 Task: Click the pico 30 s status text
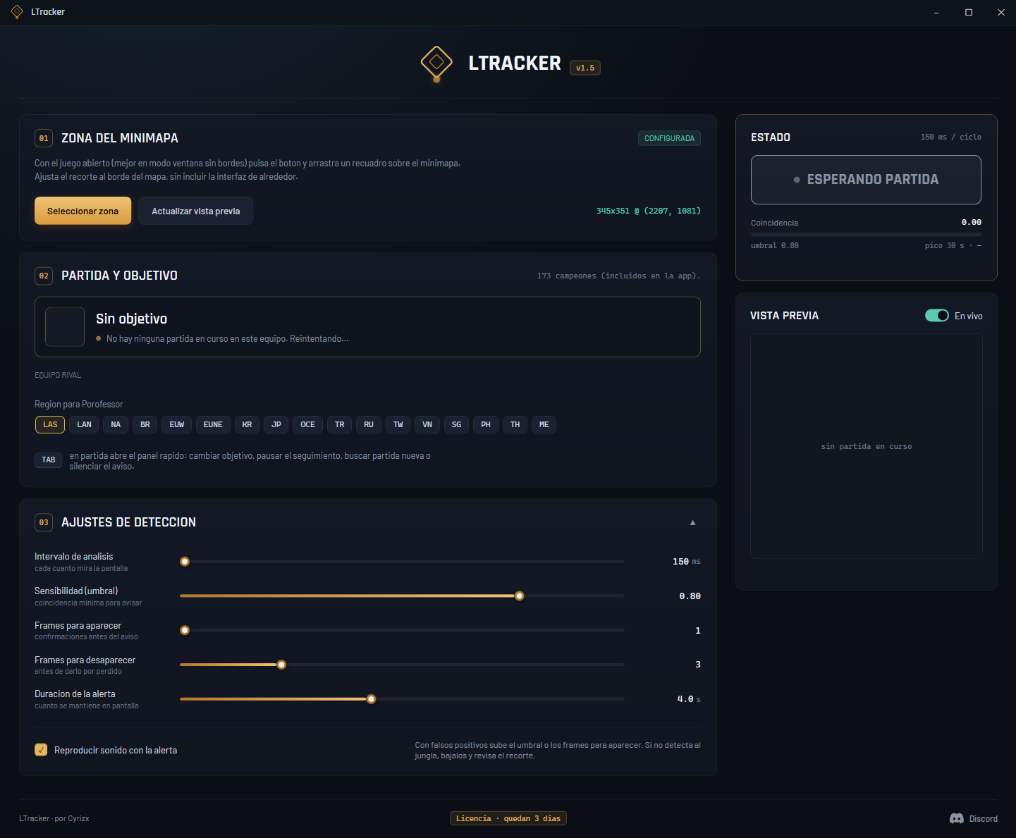click(x=952, y=246)
